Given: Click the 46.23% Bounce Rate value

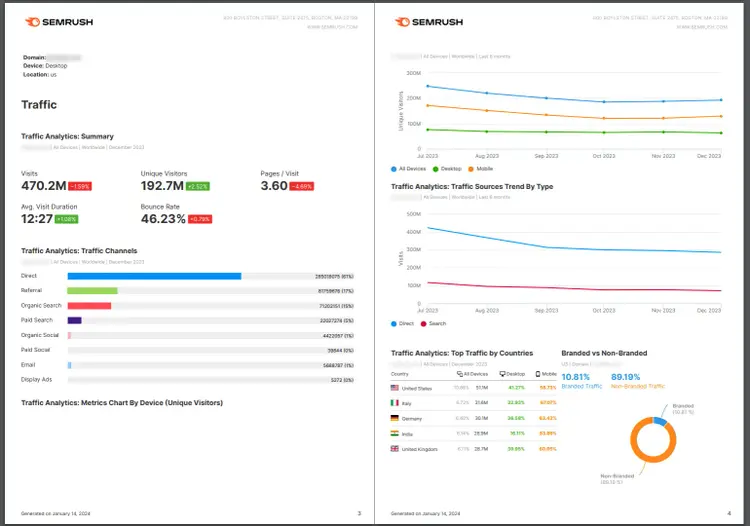Looking at the screenshot, I should (x=163, y=219).
